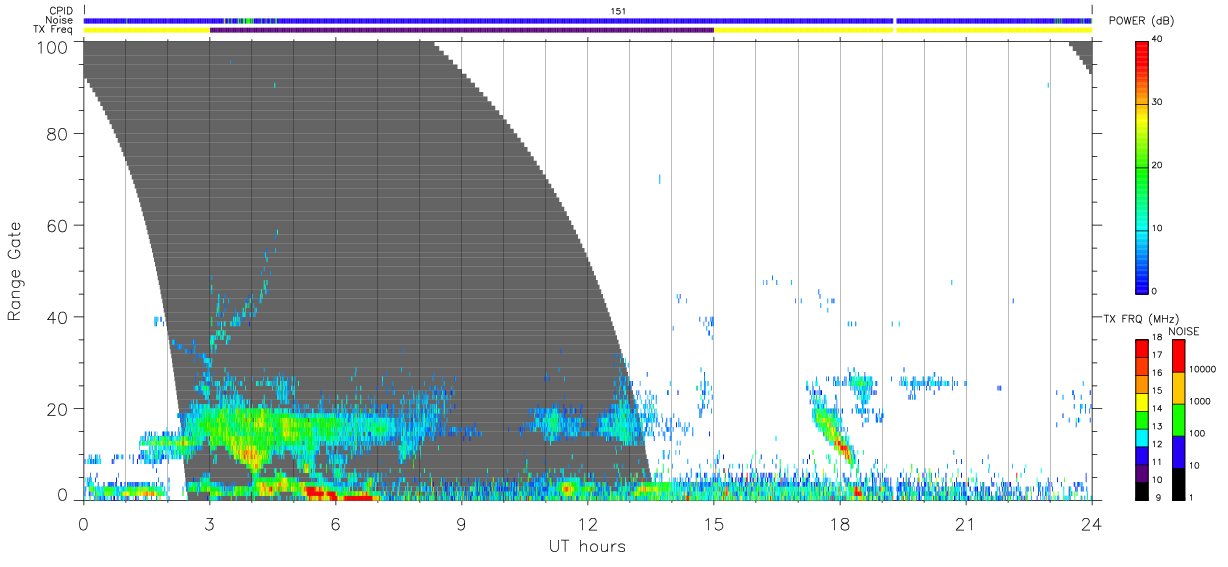Click the "21" tick on the UT hours axis

point(965,524)
